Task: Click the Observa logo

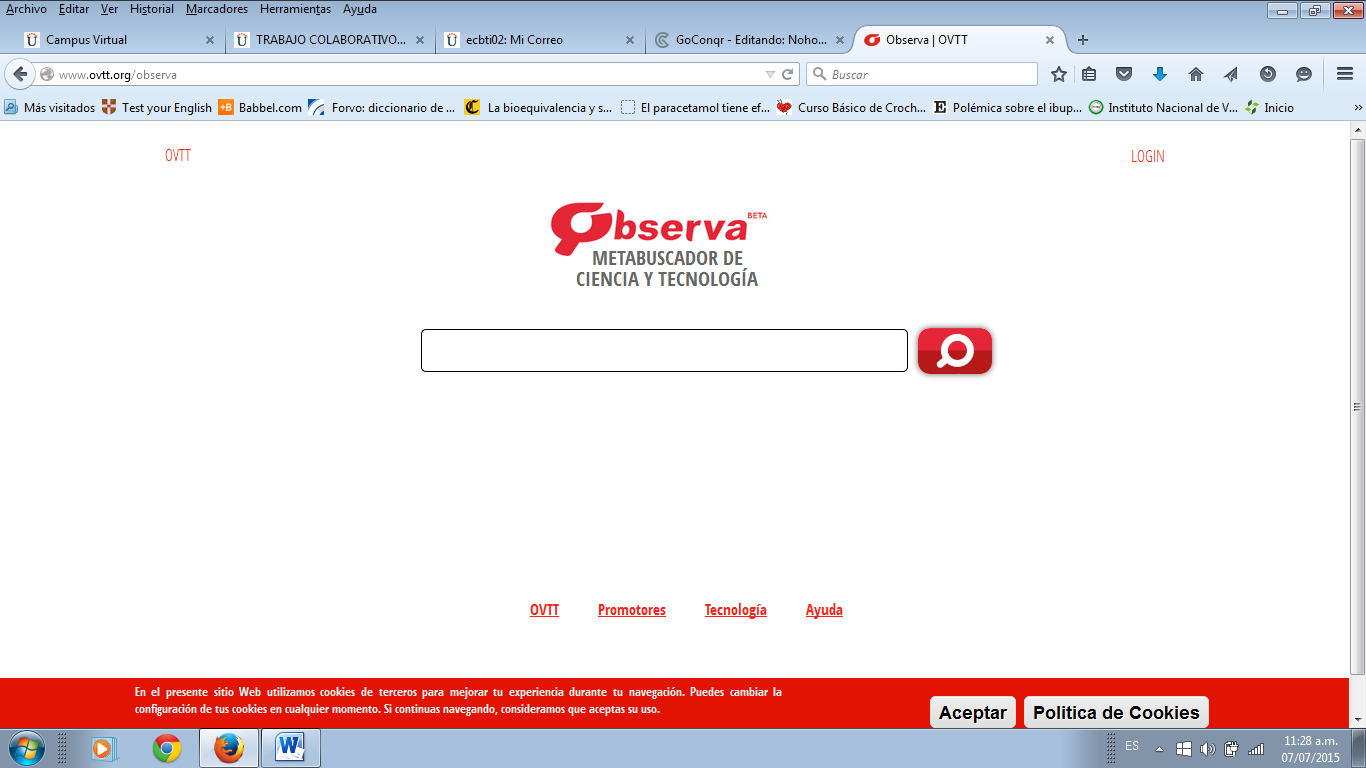Action: pyautogui.click(x=658, y=228)
